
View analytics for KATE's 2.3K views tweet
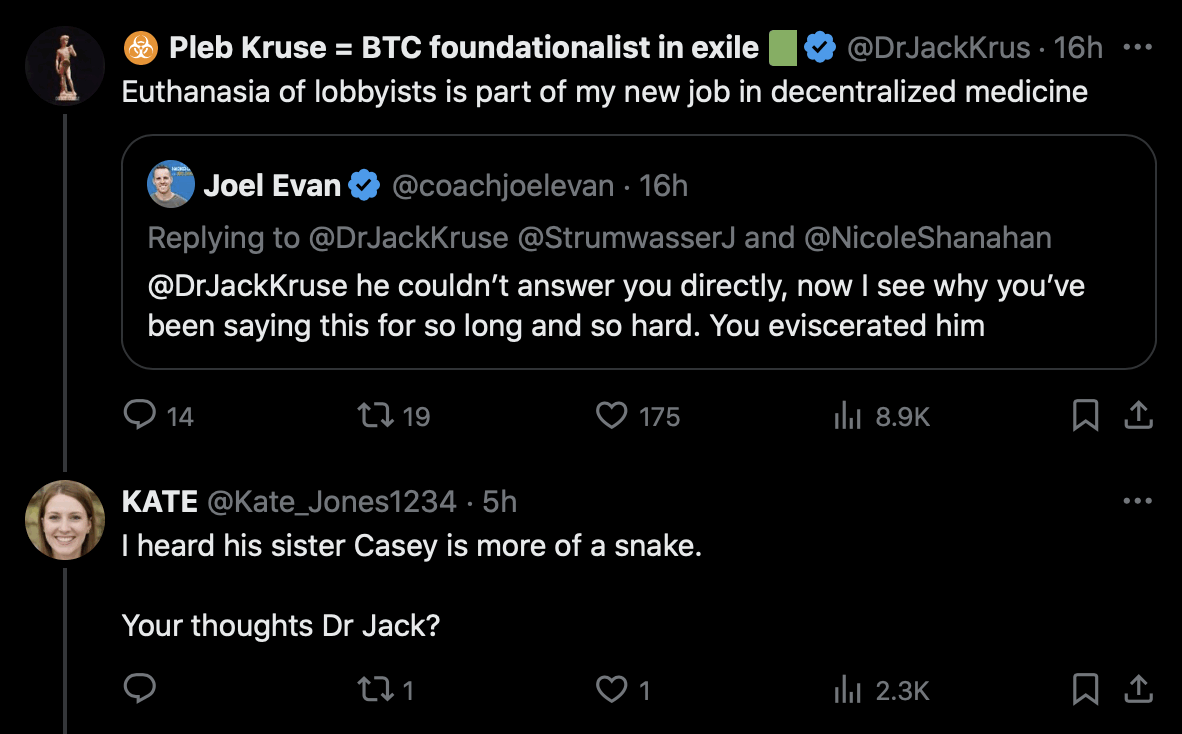coord(847,689)
